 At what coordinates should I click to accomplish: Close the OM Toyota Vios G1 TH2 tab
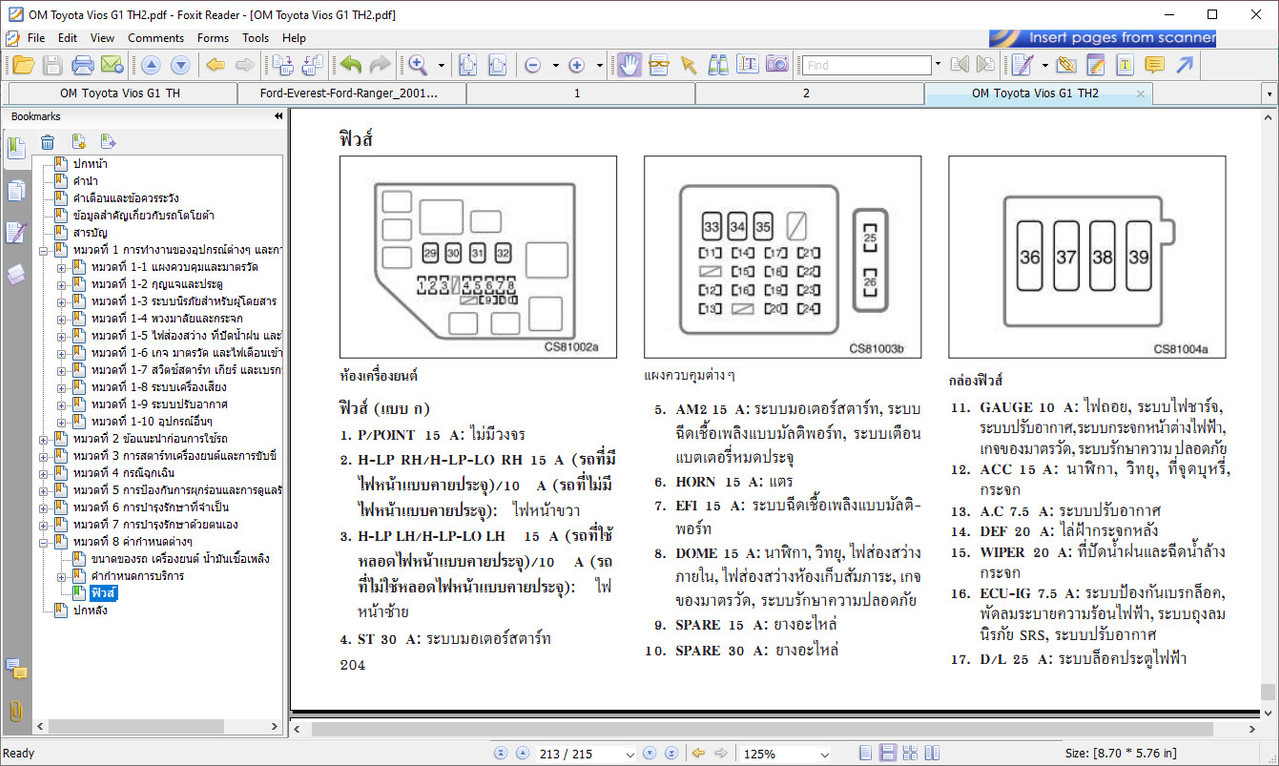click(x=1140, y=93)
